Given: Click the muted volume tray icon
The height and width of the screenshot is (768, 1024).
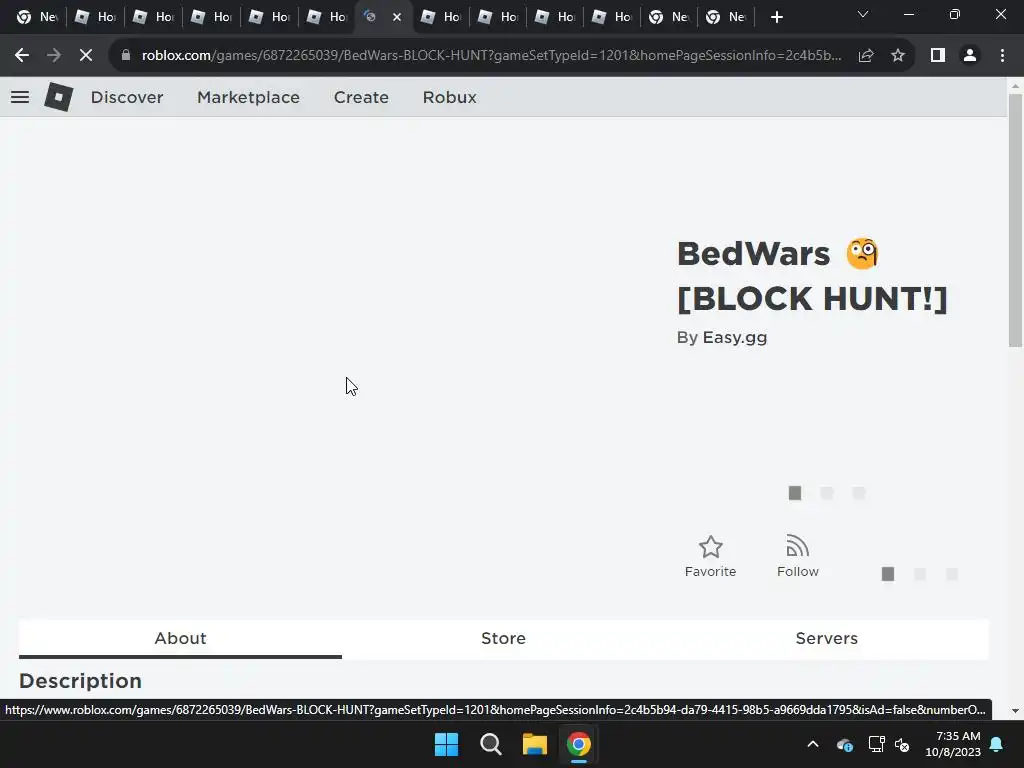Looking at the screenshot, I should coord(902,744).
